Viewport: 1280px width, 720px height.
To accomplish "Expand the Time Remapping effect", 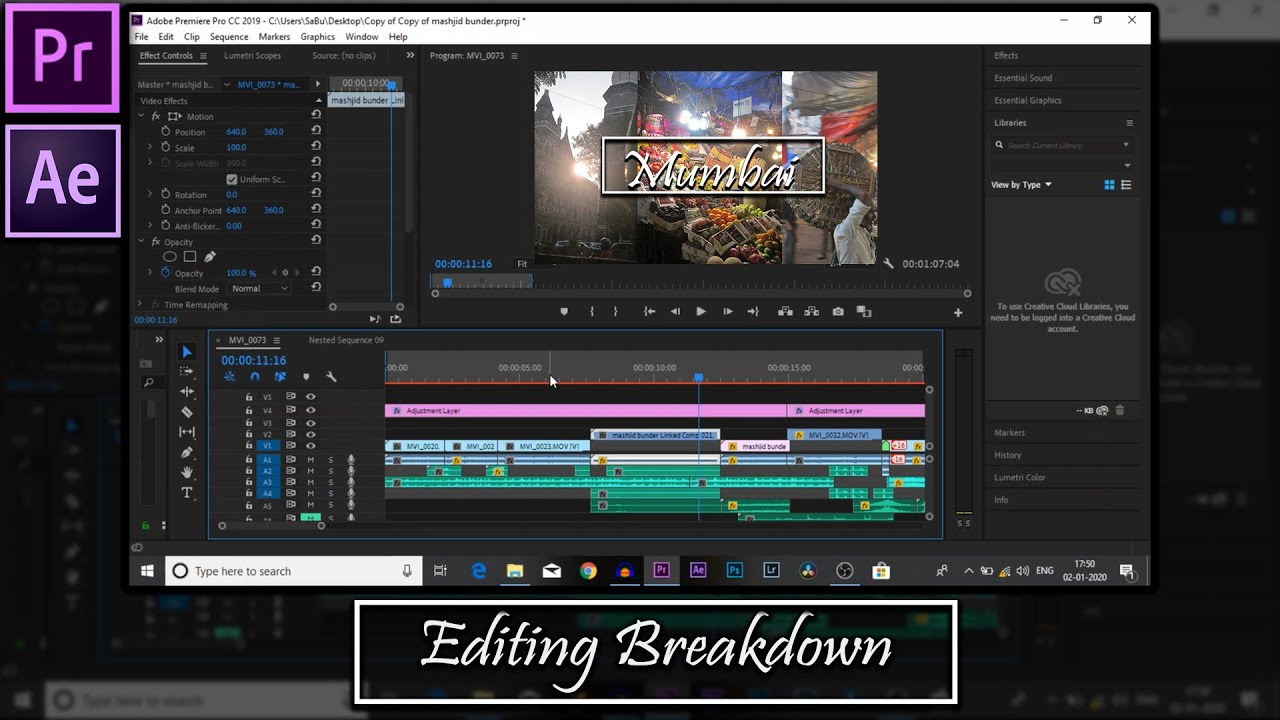I will 142,304.
